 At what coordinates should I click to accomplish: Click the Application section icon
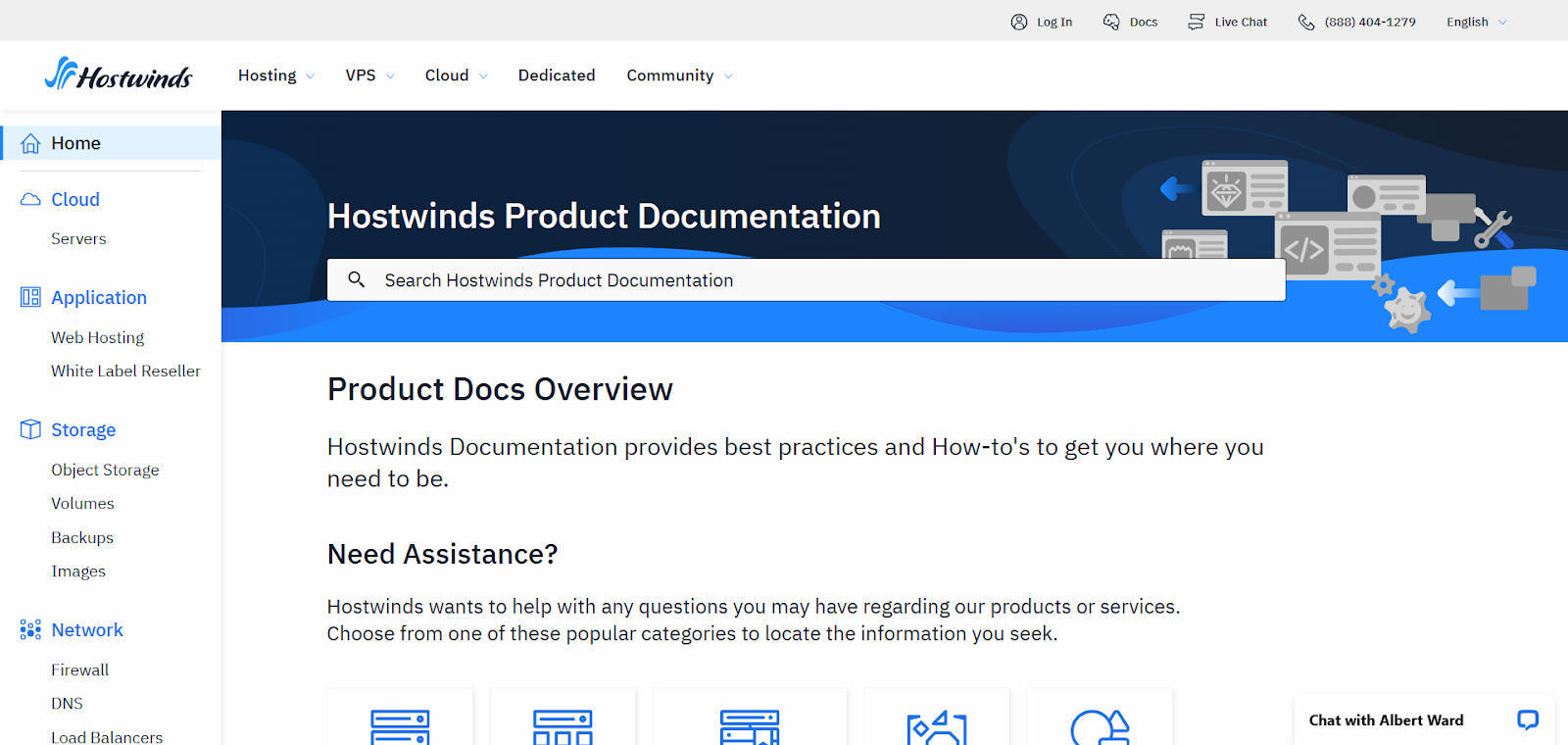click(x=30, y=297)
